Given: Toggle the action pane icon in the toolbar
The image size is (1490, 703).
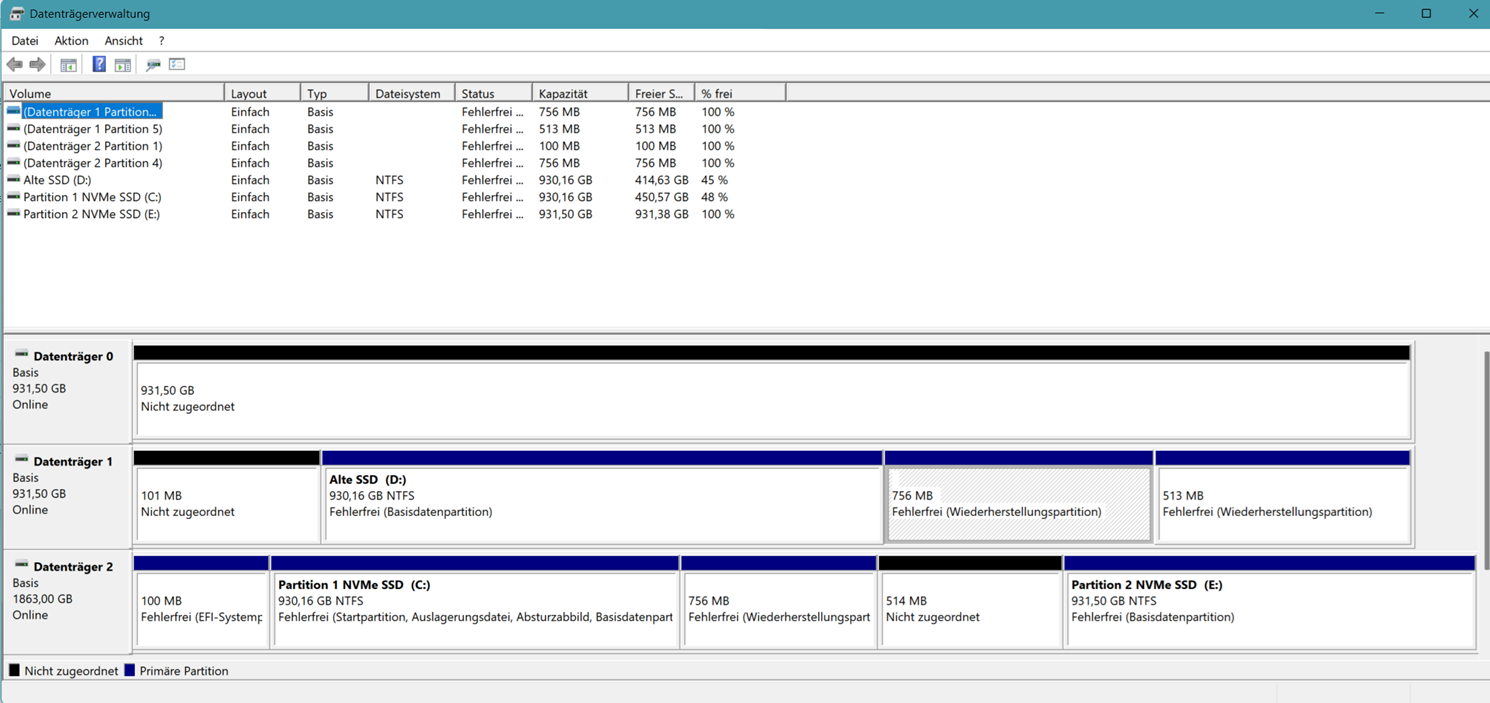Looking at the screenshot, I should [x=122, y=64].
